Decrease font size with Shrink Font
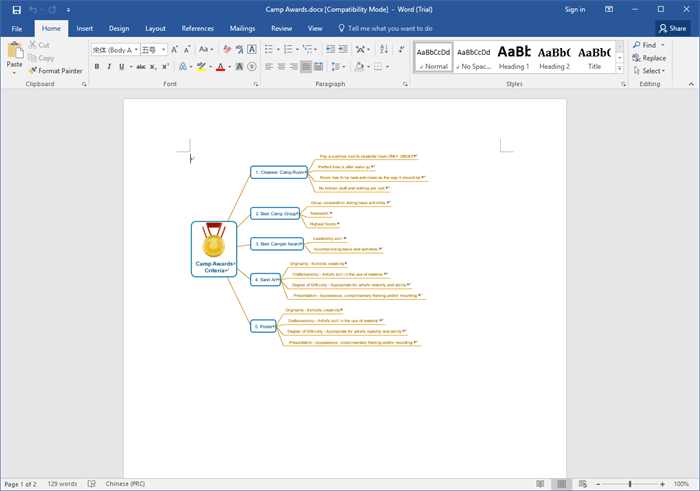 (x=187, y=50)
